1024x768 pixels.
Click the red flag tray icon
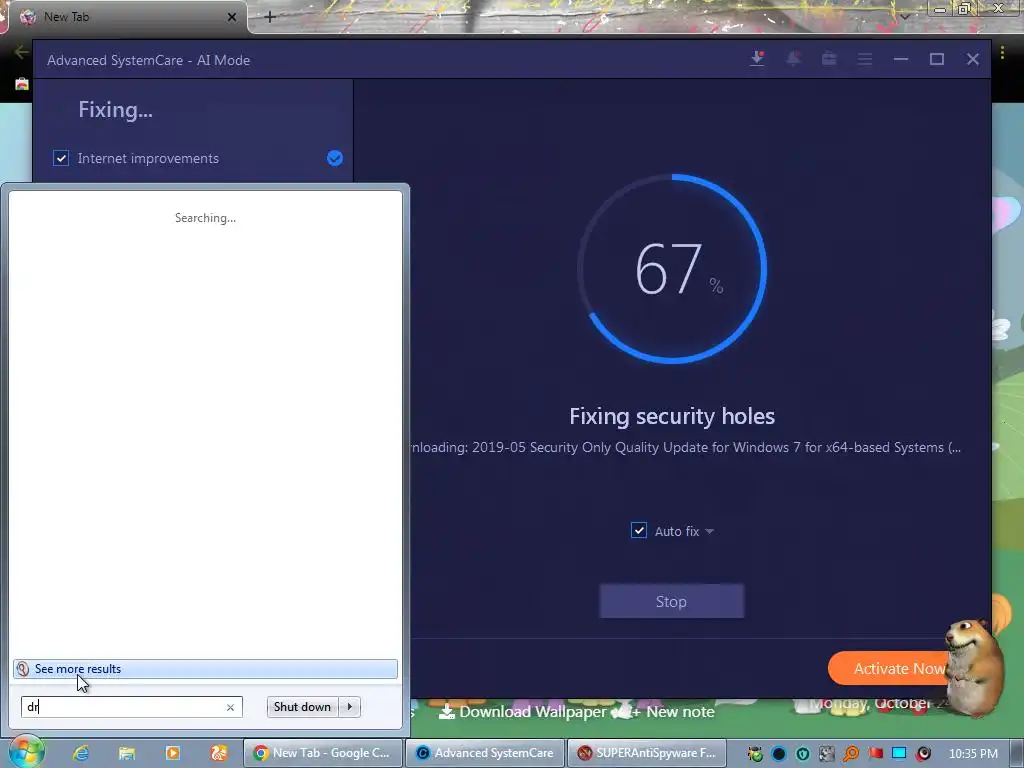click(x=875, y=753)
